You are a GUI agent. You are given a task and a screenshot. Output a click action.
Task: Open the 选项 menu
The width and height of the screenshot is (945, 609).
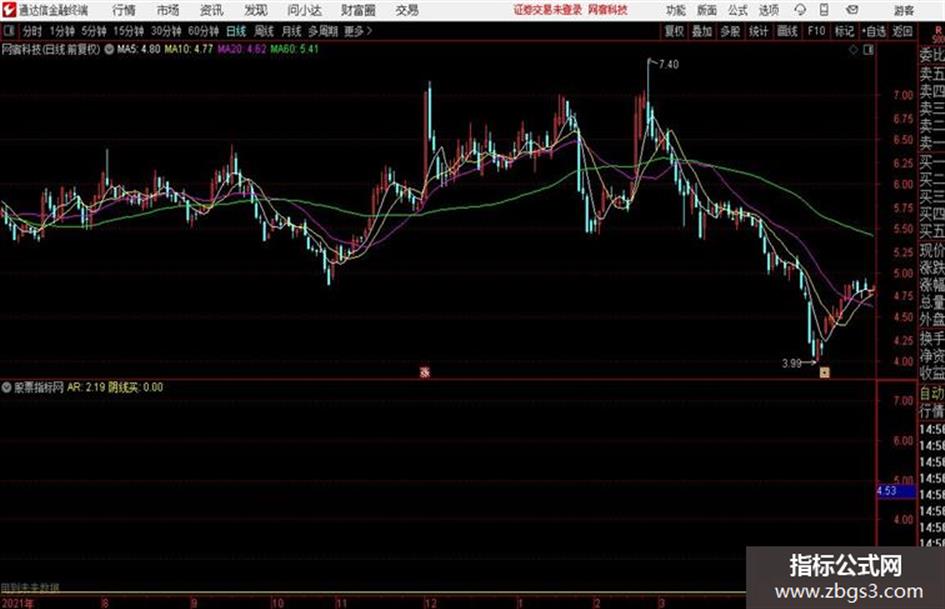click(769, 10)
